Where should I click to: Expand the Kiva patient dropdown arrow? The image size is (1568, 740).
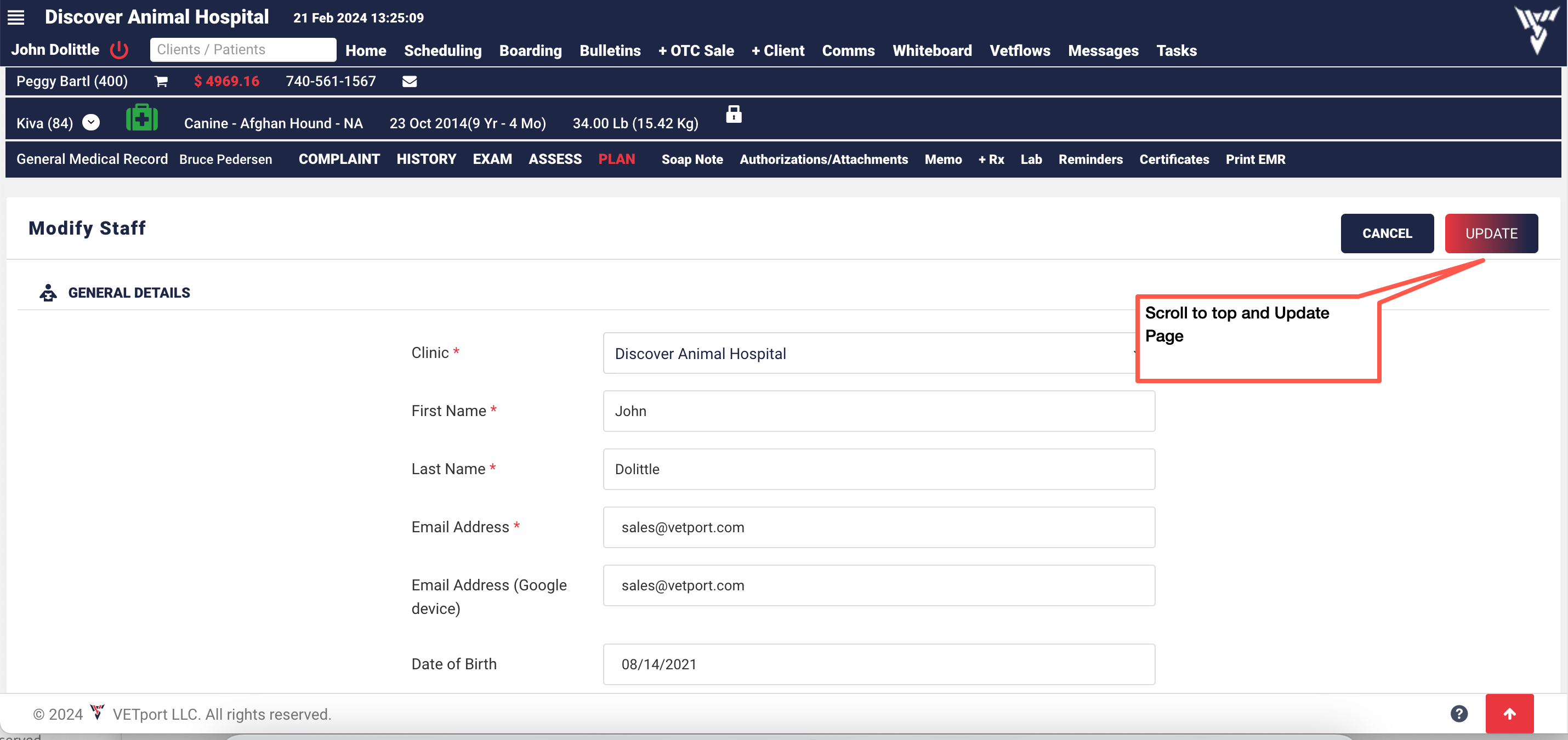90,123
